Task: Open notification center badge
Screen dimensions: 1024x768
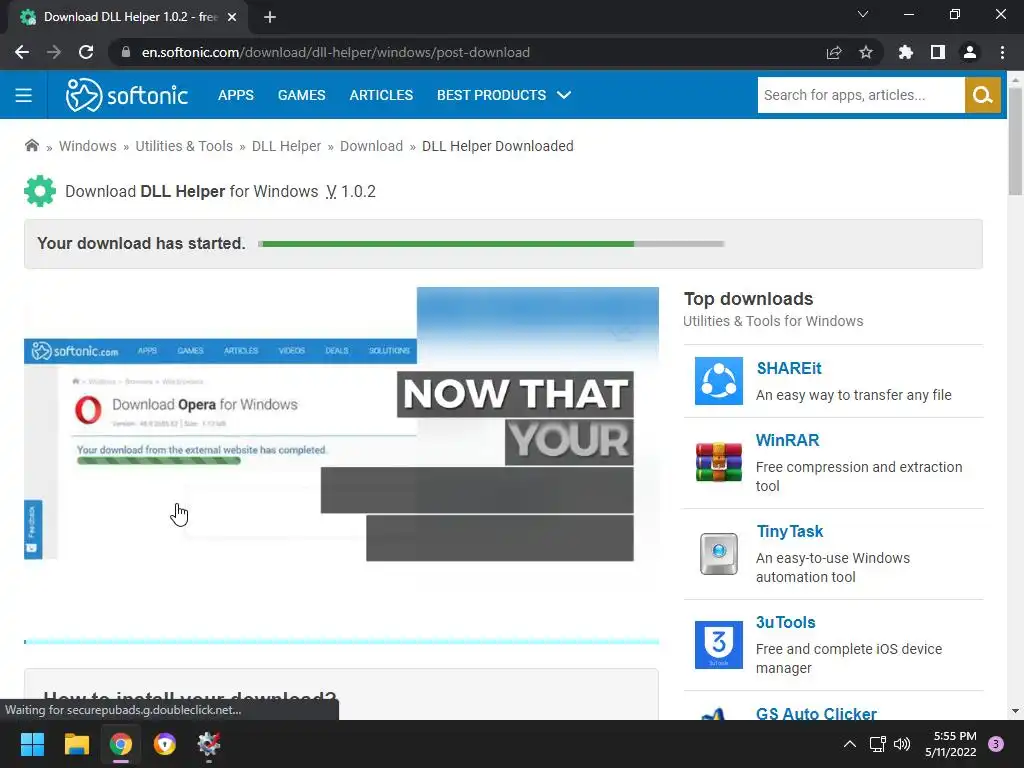Action: click(x=996, y=744)
